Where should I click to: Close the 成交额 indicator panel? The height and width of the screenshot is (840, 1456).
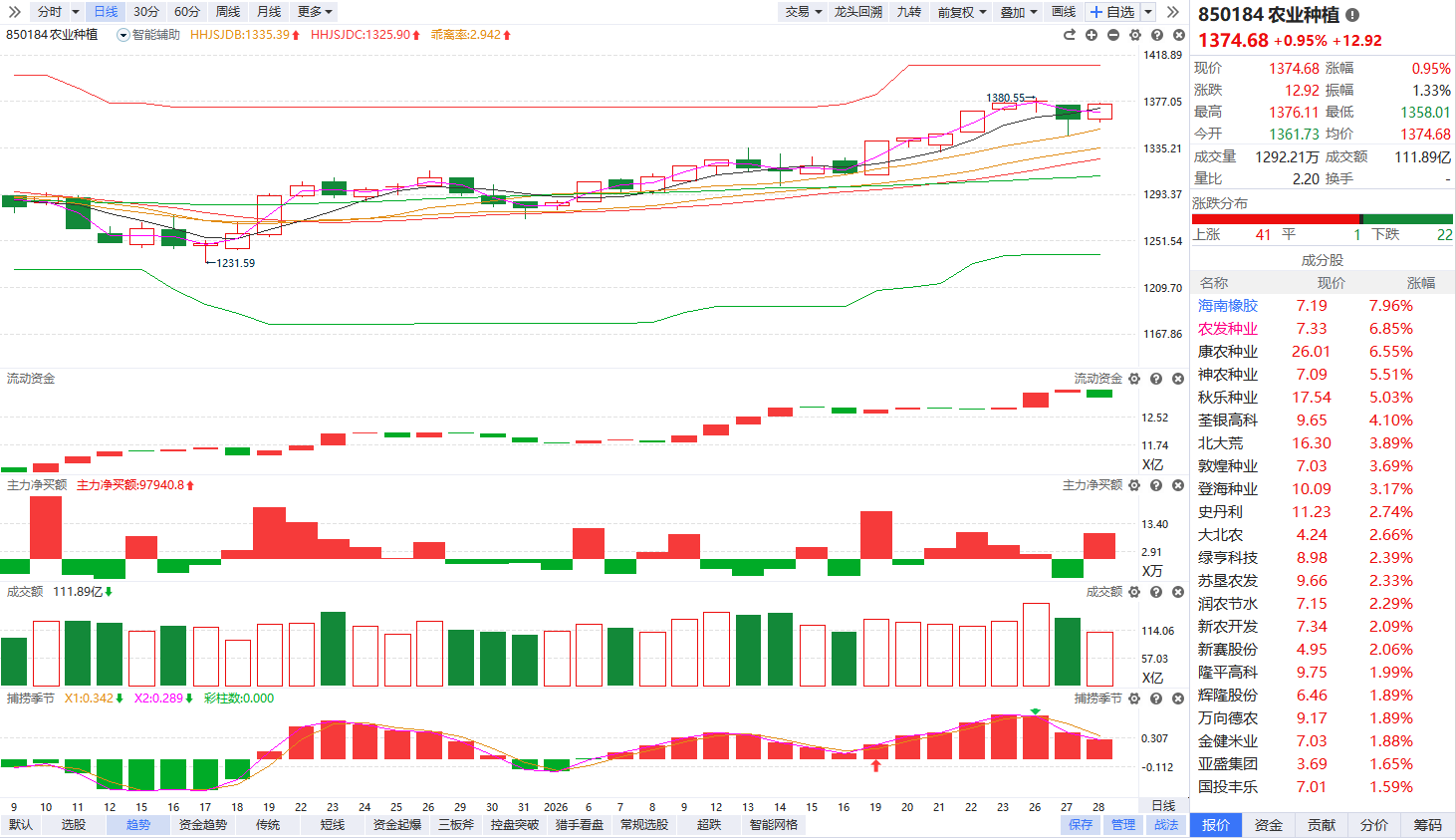point(1178,592)
